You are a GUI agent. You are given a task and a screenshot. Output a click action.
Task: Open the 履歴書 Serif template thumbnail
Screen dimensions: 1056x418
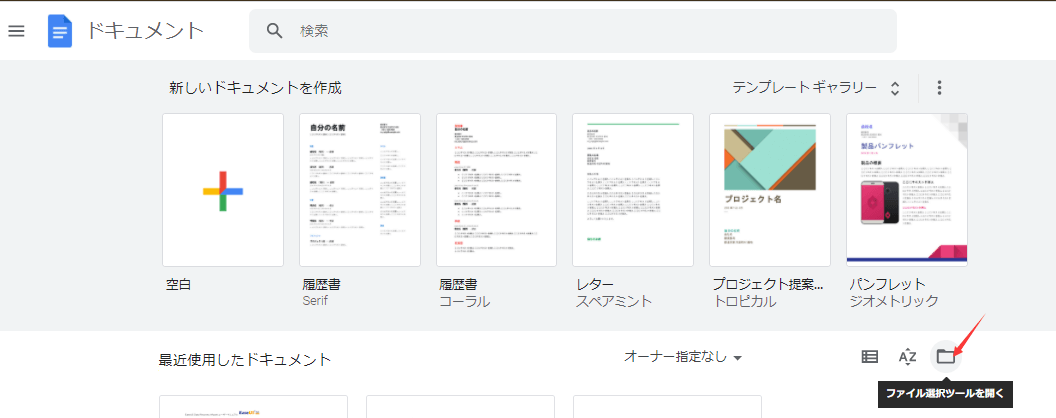tap(360, 190)
